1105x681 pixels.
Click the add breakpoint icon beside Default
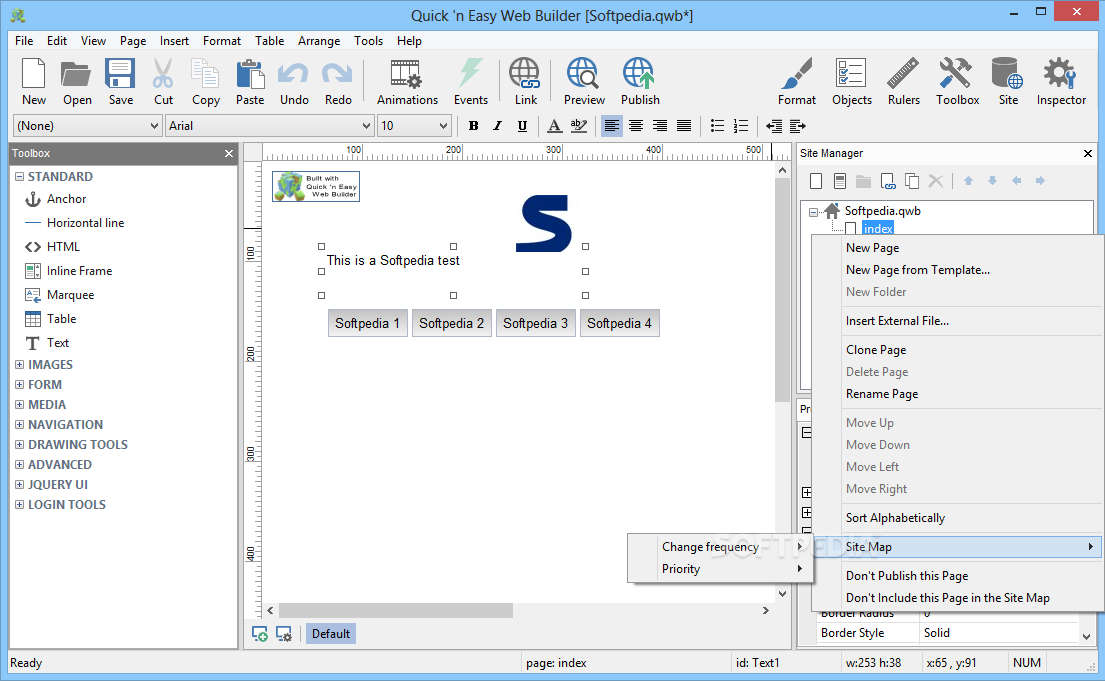(x=259, y=634)
